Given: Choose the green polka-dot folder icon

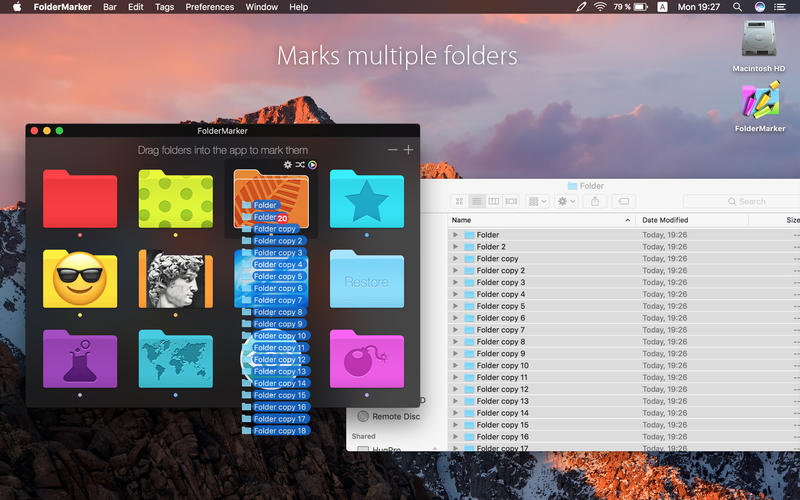Looking at the screenshot, I should point(176,199).
